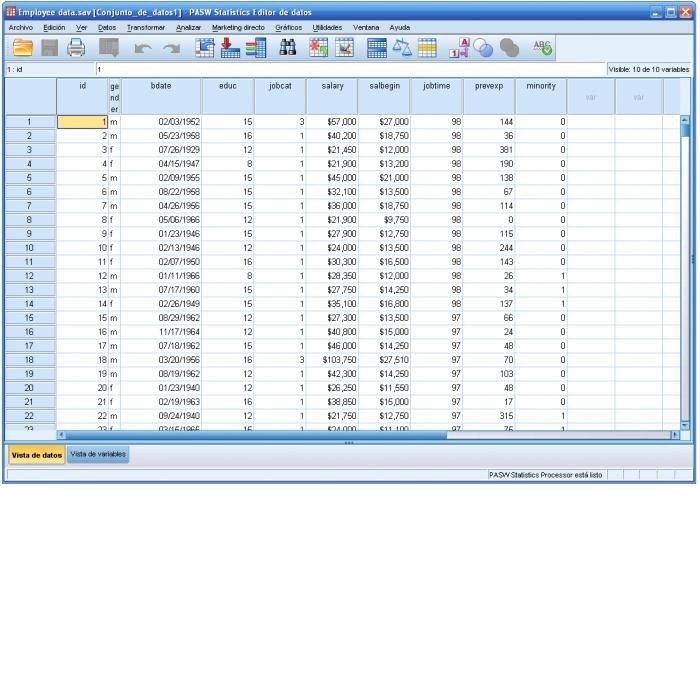Click the Go to case icon
The height and width of the screenshot is (700, 700).
coord(204,47)
